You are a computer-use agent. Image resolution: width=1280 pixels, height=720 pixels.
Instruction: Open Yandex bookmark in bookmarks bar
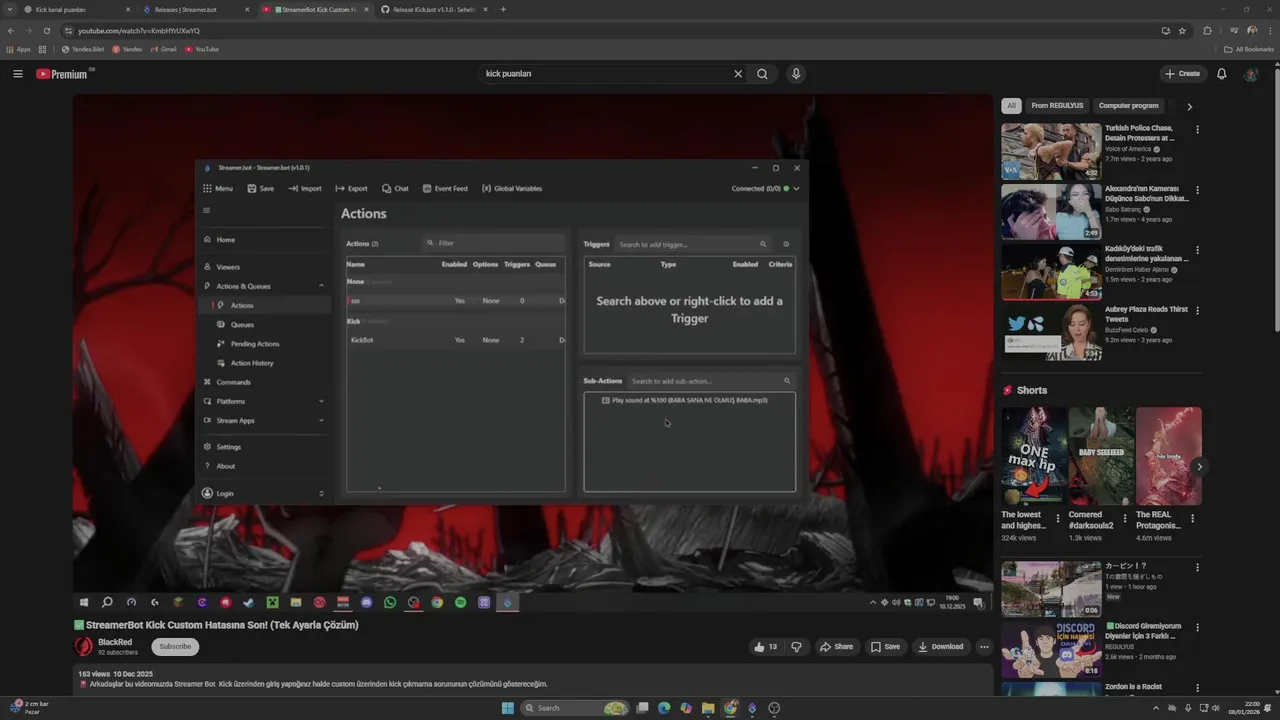point(127,49)
